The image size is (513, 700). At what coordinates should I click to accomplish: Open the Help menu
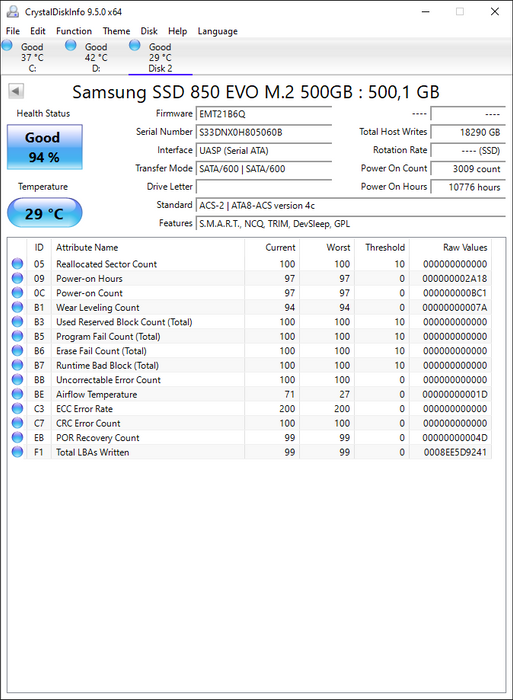[x=177, y=31]
